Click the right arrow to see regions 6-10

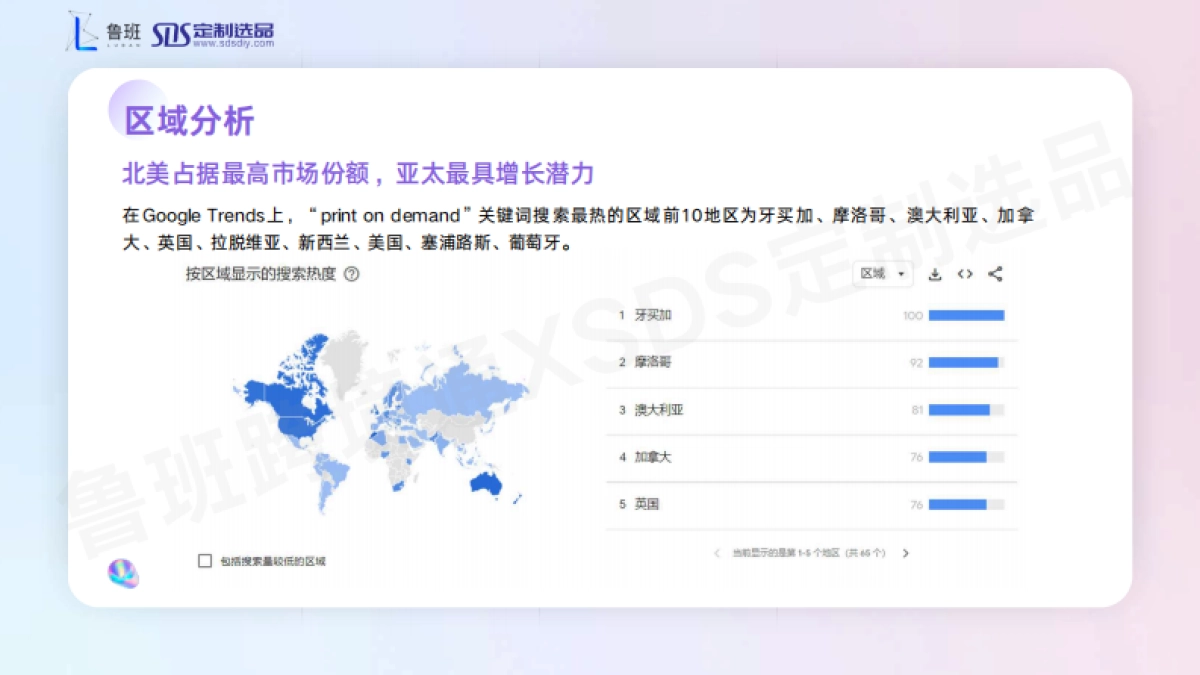[905, 552]
